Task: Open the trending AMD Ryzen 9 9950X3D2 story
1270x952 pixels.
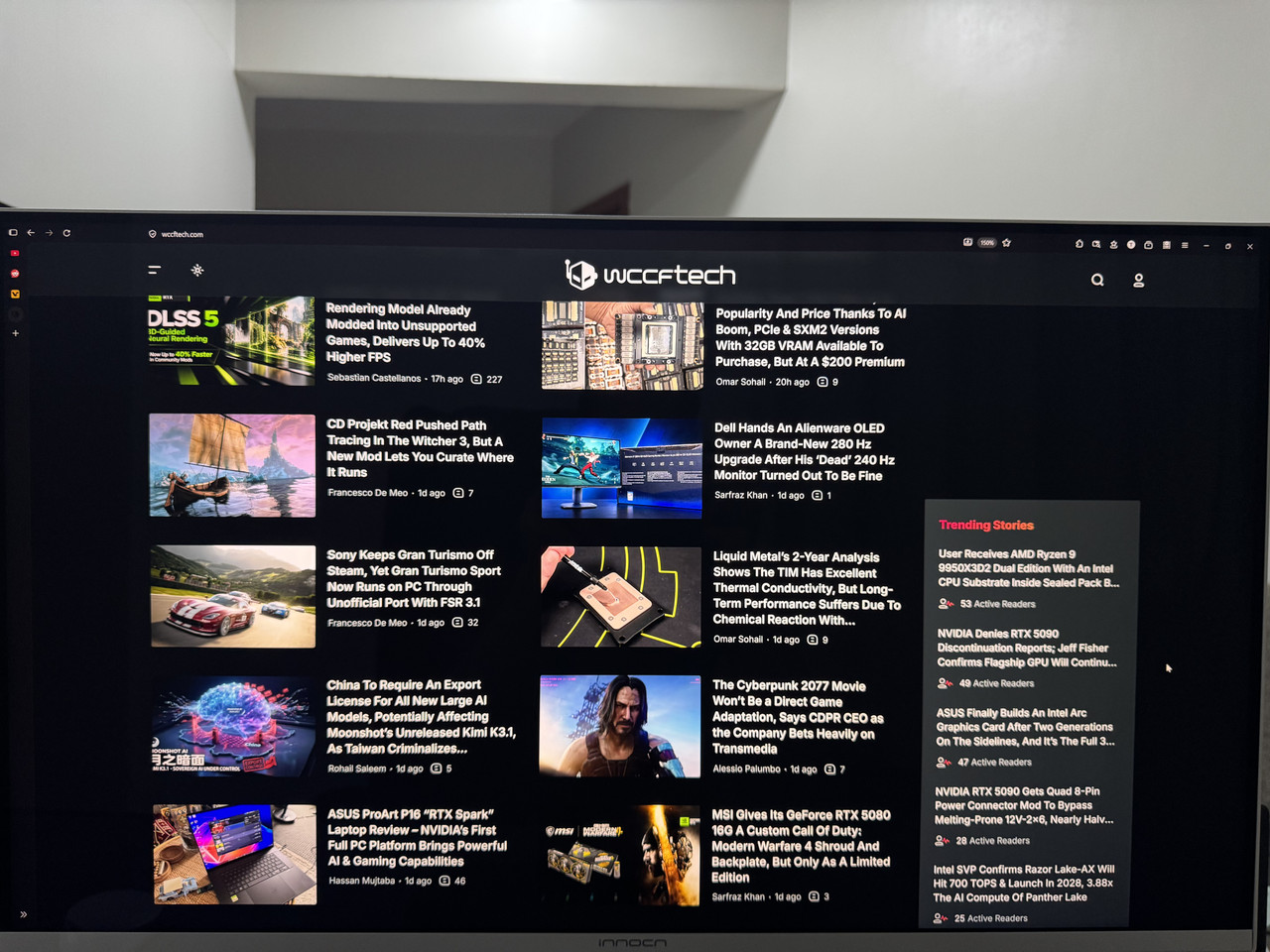Action: pos(1028,568)
